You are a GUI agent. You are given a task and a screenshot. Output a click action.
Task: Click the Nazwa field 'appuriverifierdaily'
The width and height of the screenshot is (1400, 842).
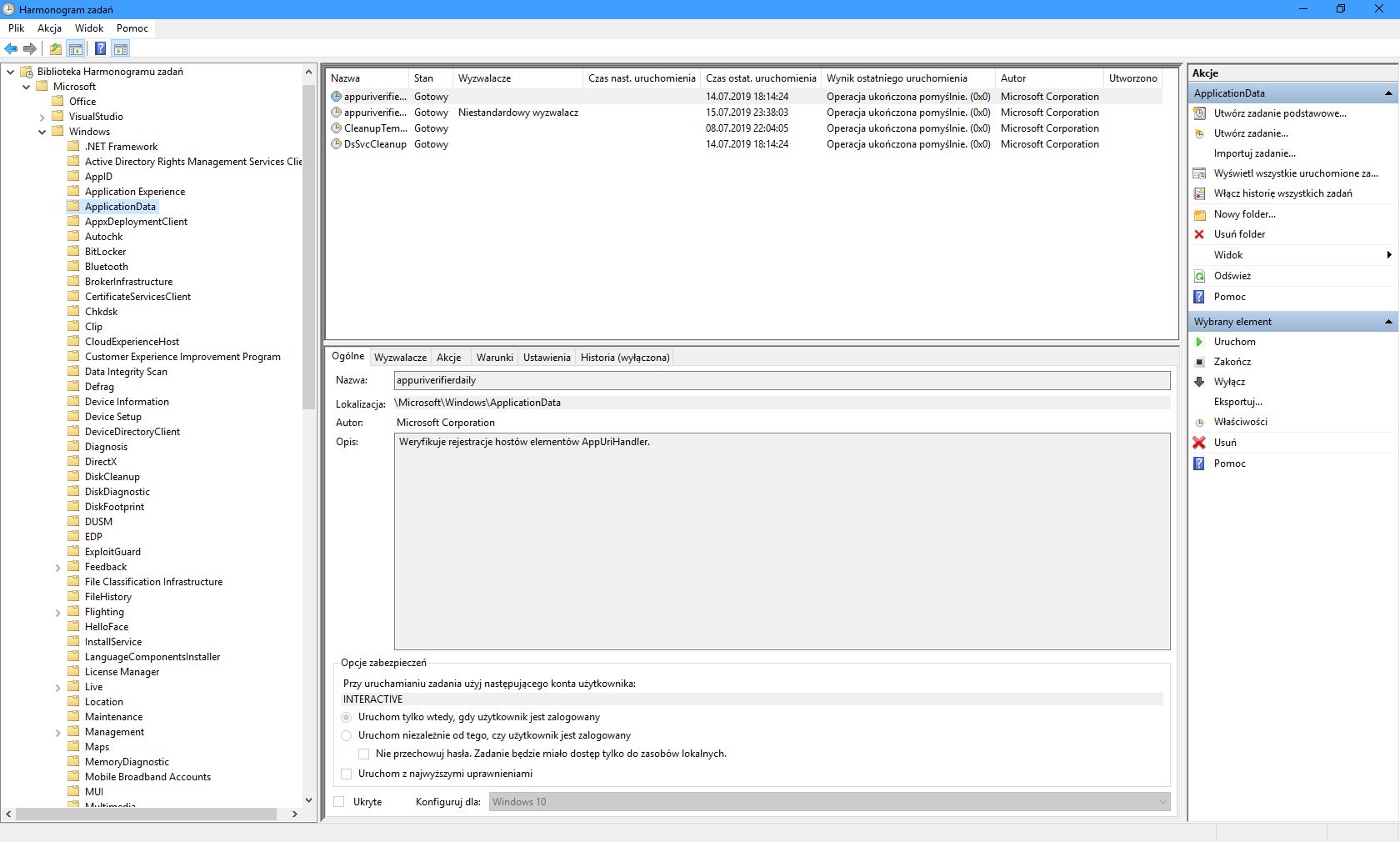(x=782, y=380)
